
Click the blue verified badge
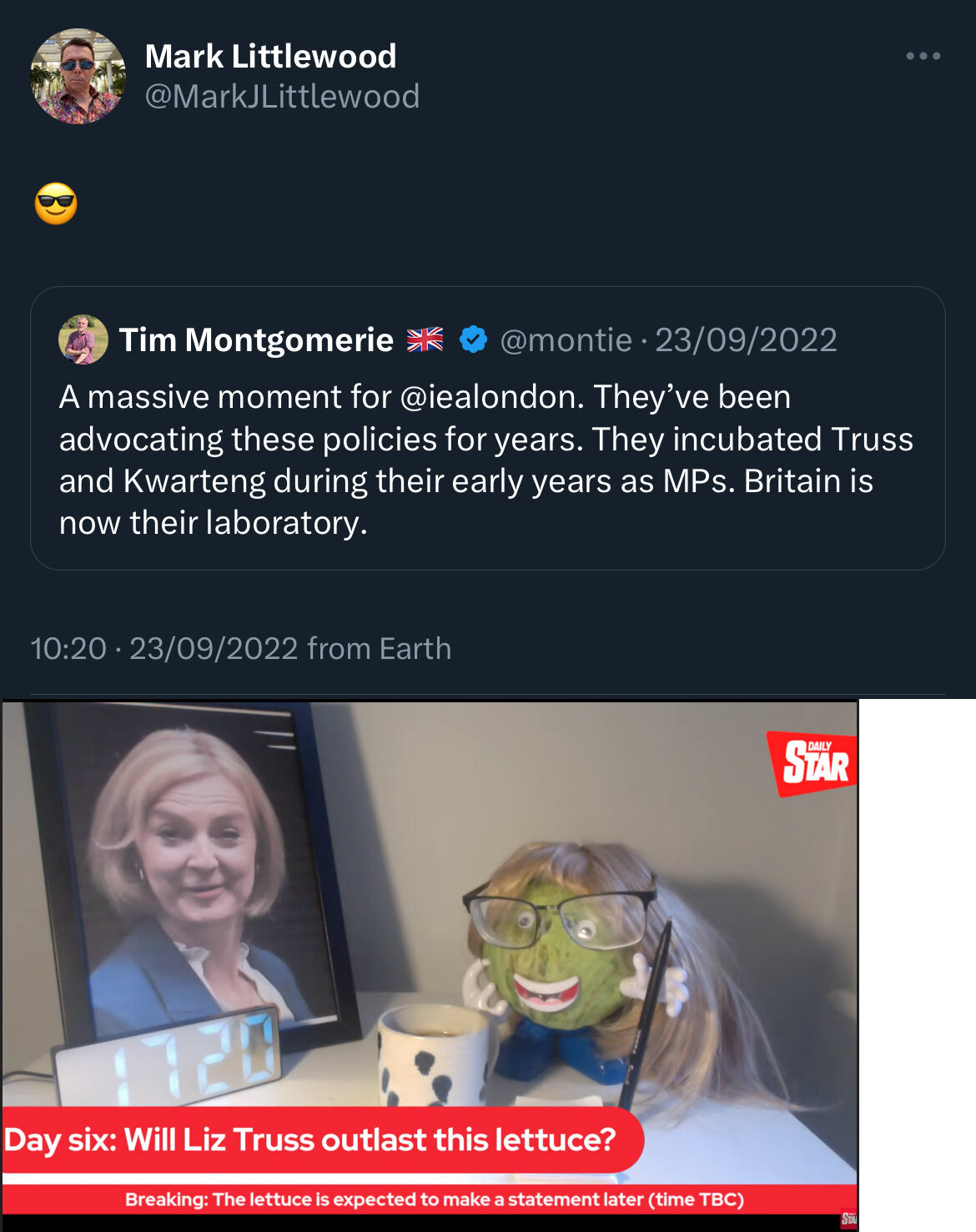[x=473, y=339]
